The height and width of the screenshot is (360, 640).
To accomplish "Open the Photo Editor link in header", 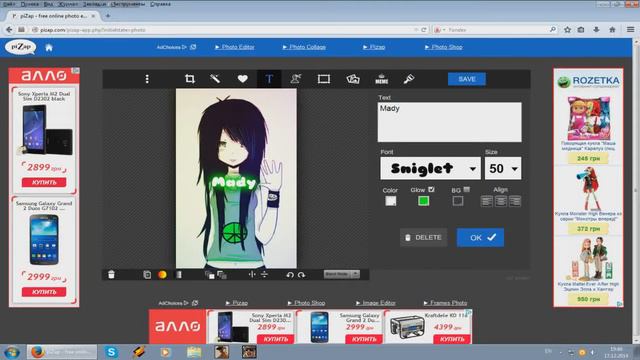I will [235, 47].
